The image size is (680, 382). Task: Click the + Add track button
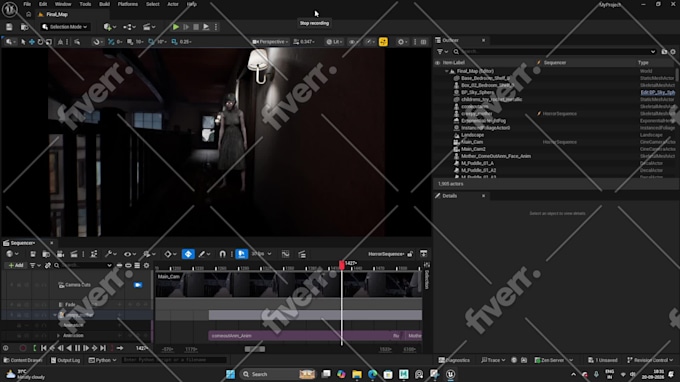(x=16, y=265)
